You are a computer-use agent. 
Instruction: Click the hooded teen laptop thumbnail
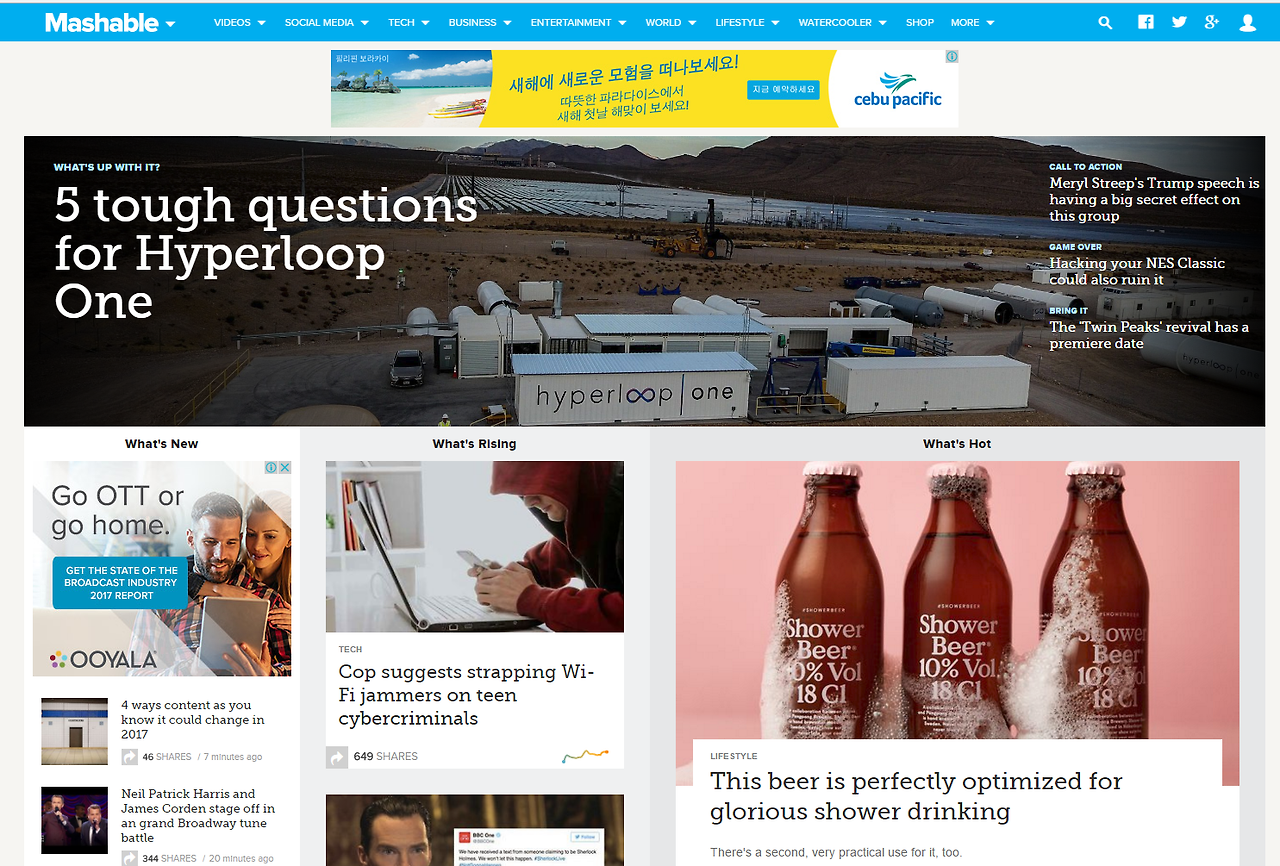tap(475, 546)
